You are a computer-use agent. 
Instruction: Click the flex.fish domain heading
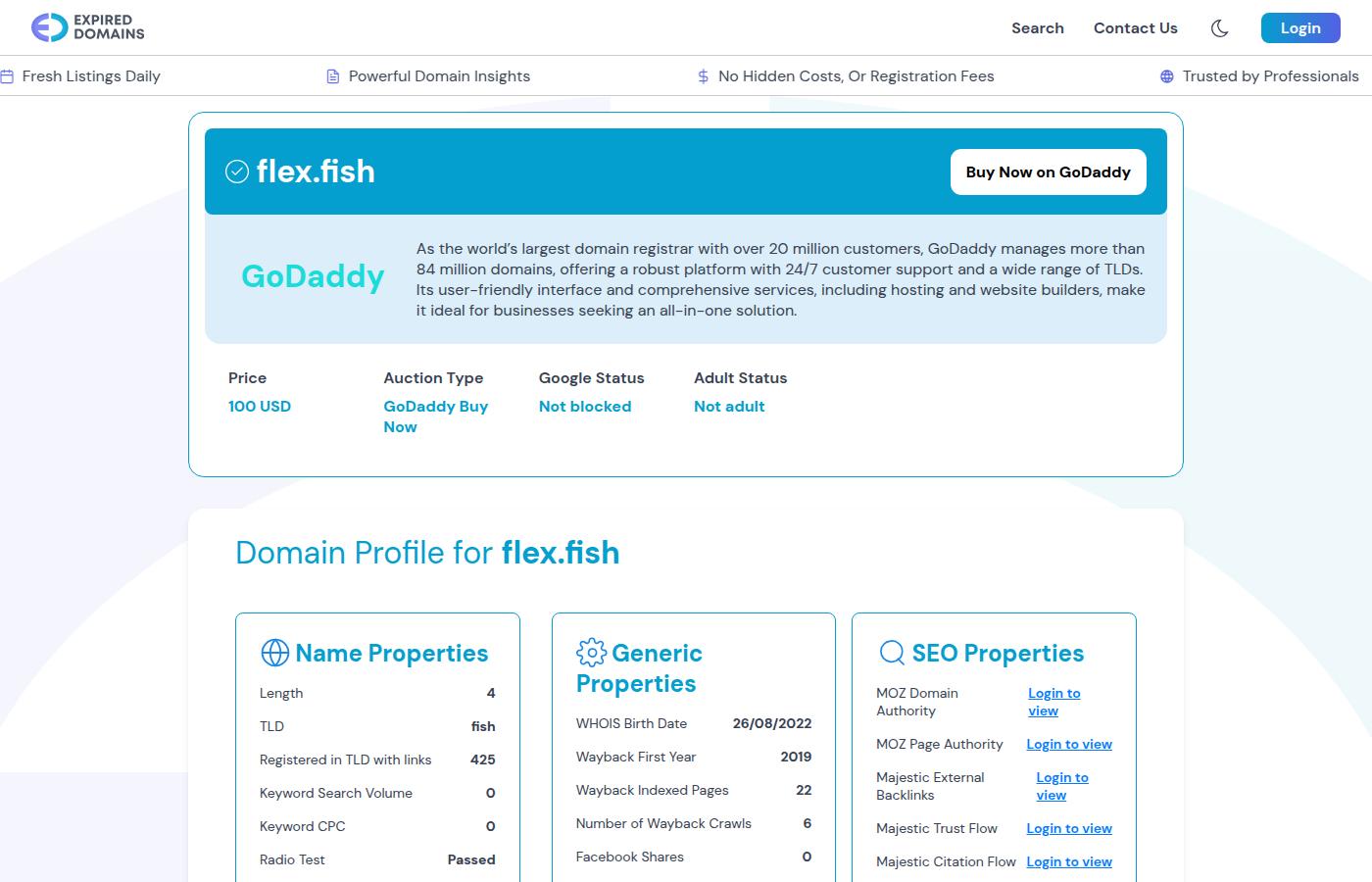coord(316,171)
